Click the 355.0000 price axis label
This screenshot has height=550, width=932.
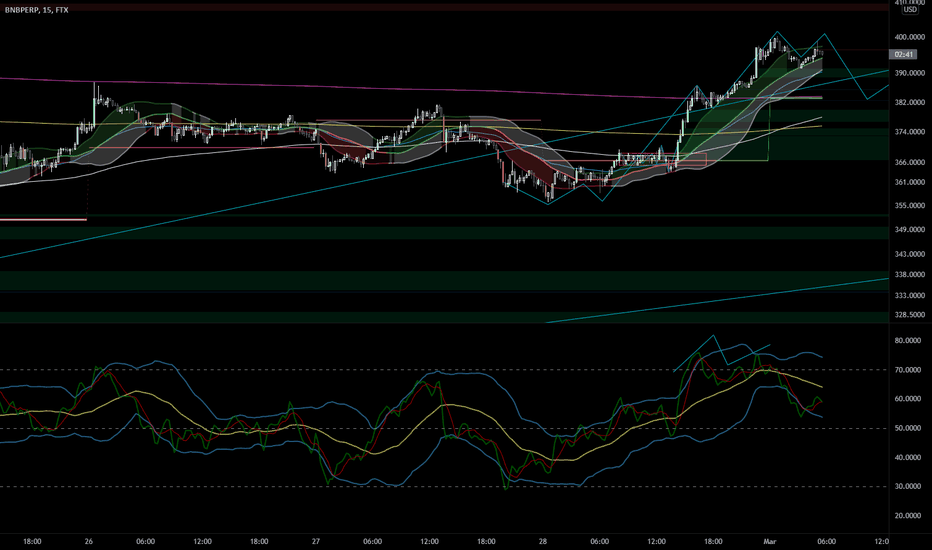(x=909, y=206)
